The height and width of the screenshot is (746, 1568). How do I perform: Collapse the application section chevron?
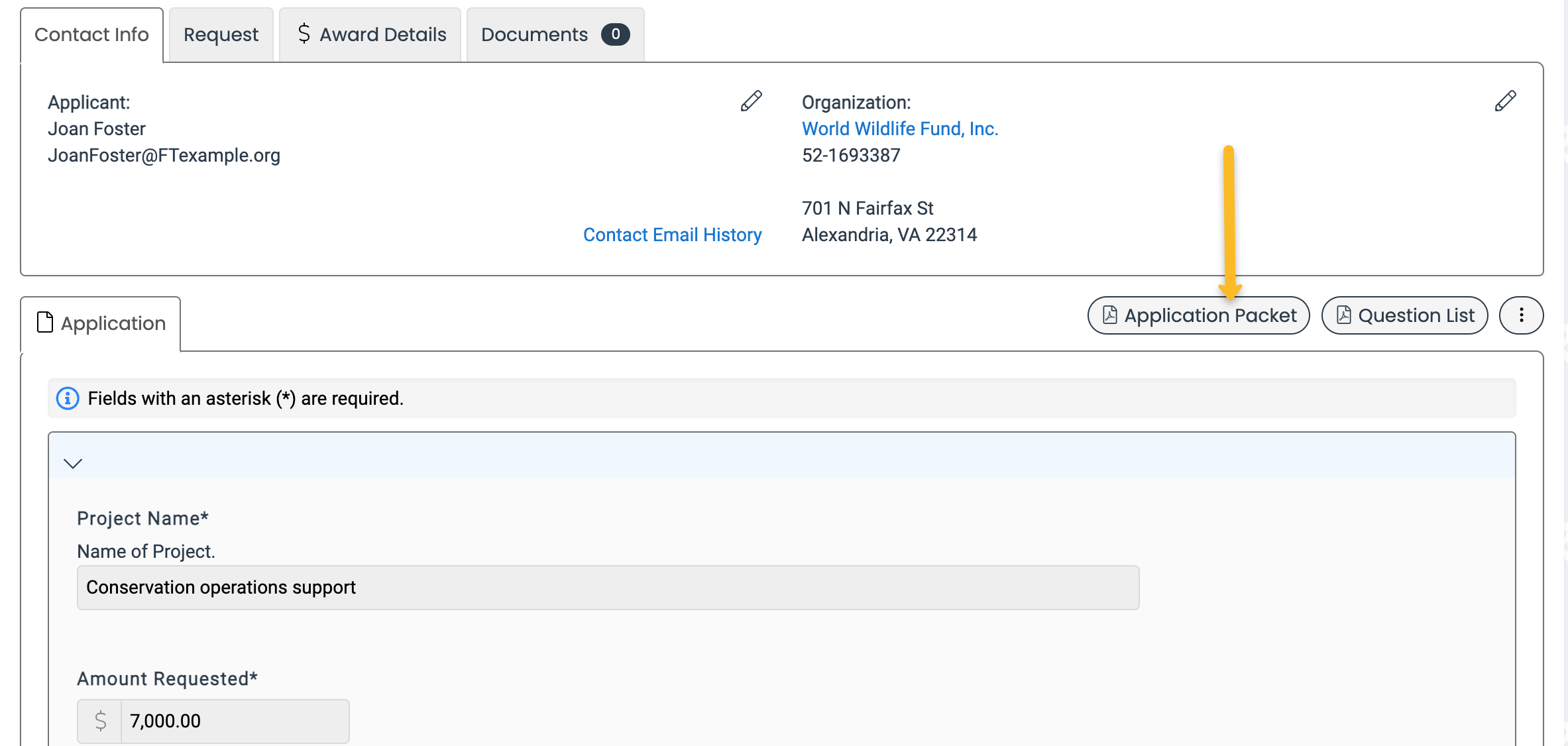(x=73, y=463)
